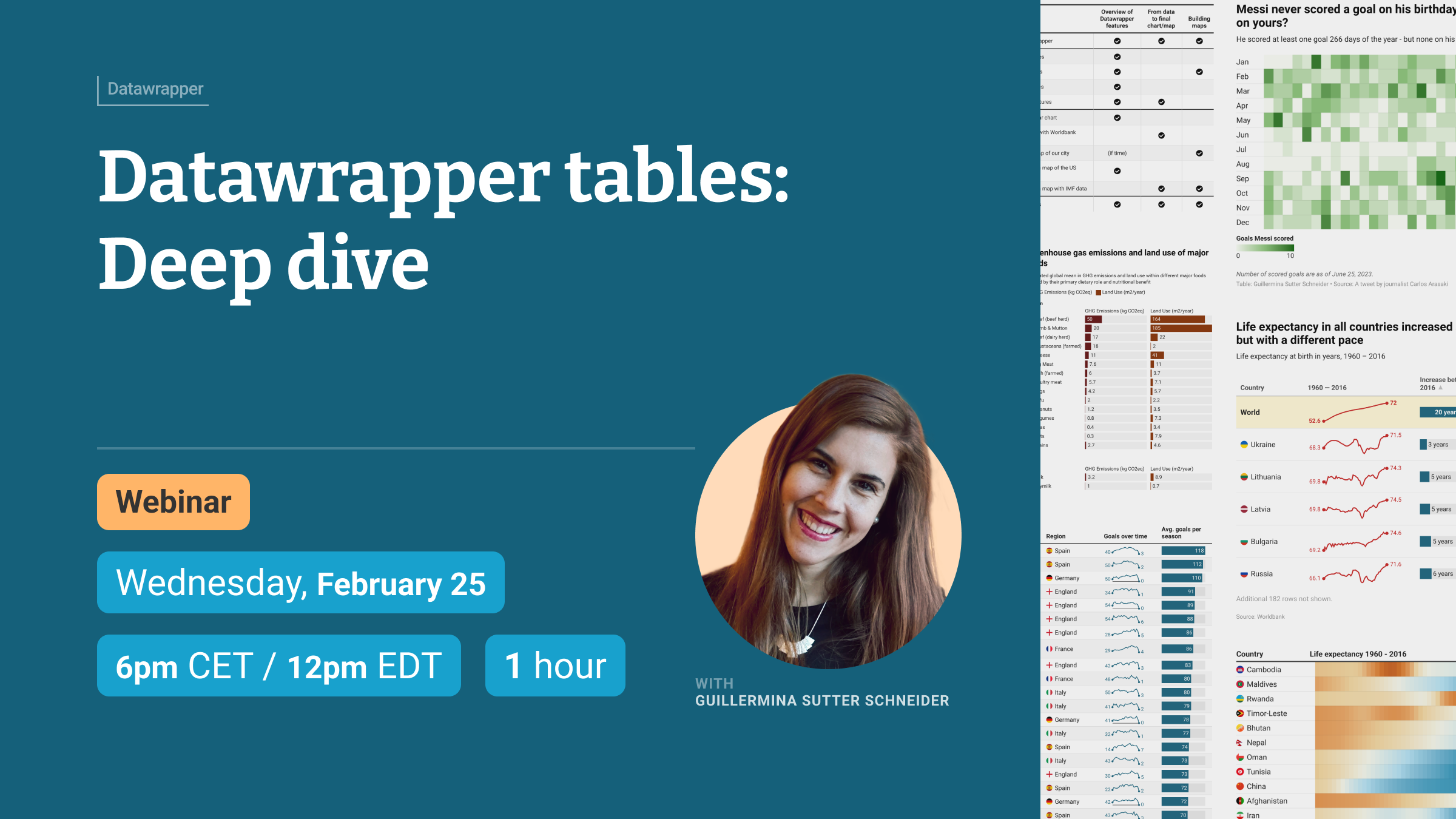Select the Overview of Datawrapper features header

click(1117, 19)
